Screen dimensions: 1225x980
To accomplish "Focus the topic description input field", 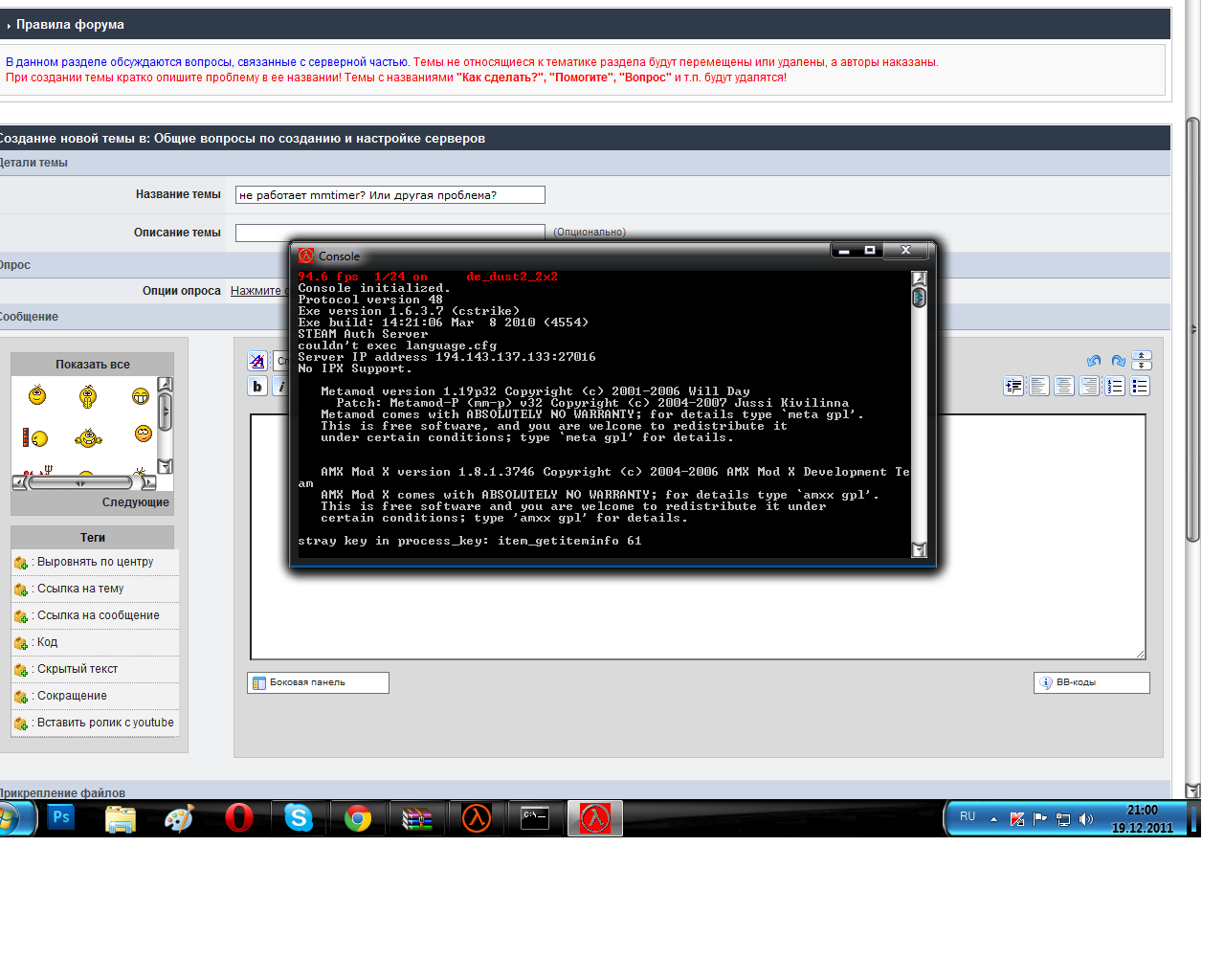I will coord(390,233).
